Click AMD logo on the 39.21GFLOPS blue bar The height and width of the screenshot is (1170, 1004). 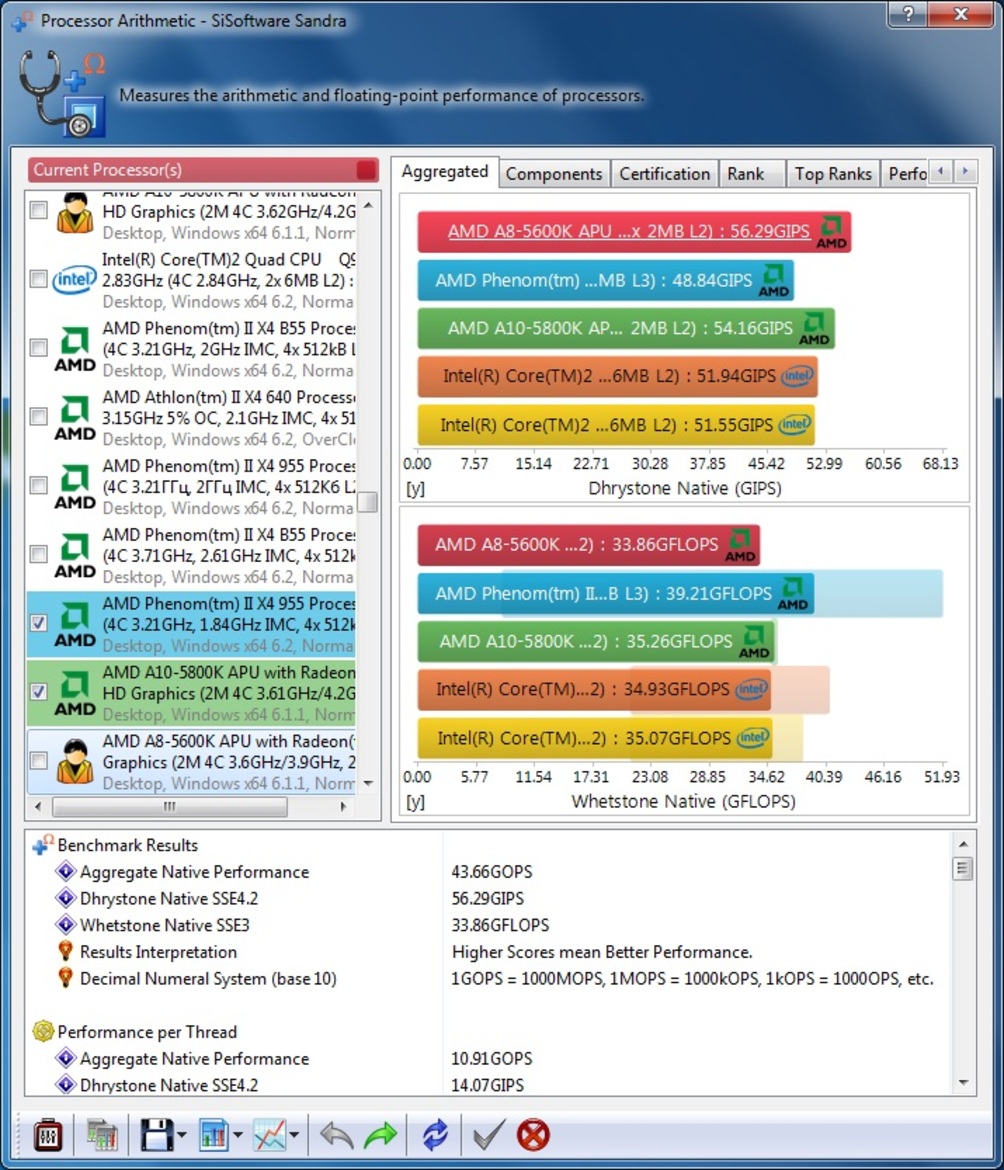[792, 594]
